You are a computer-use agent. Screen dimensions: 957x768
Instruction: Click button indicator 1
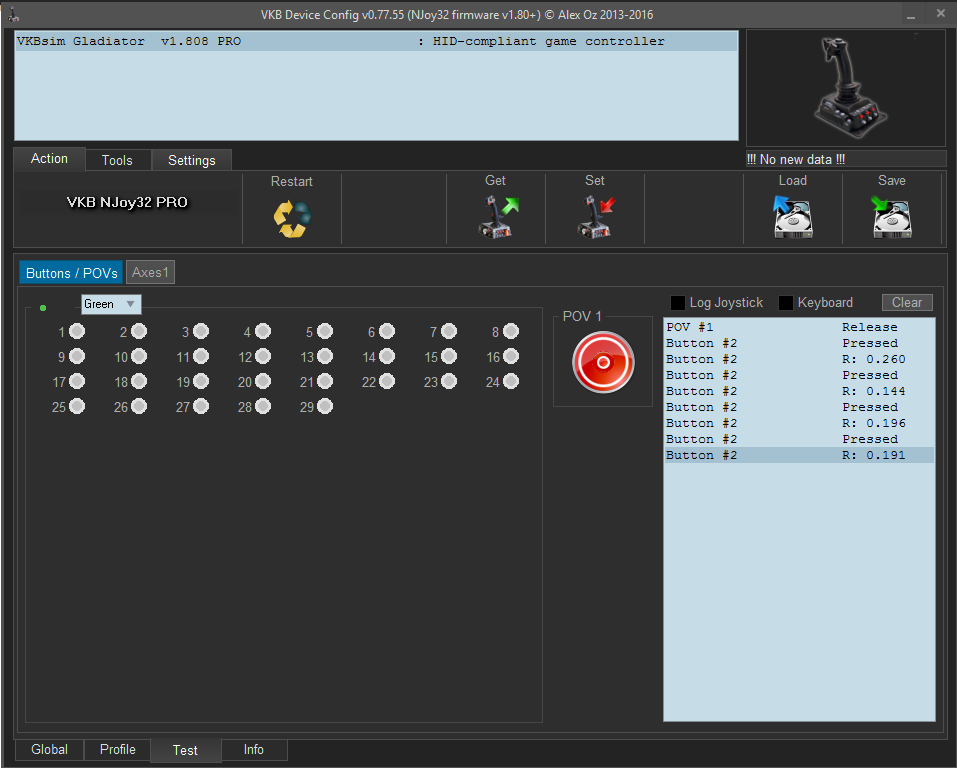[77, 331]
